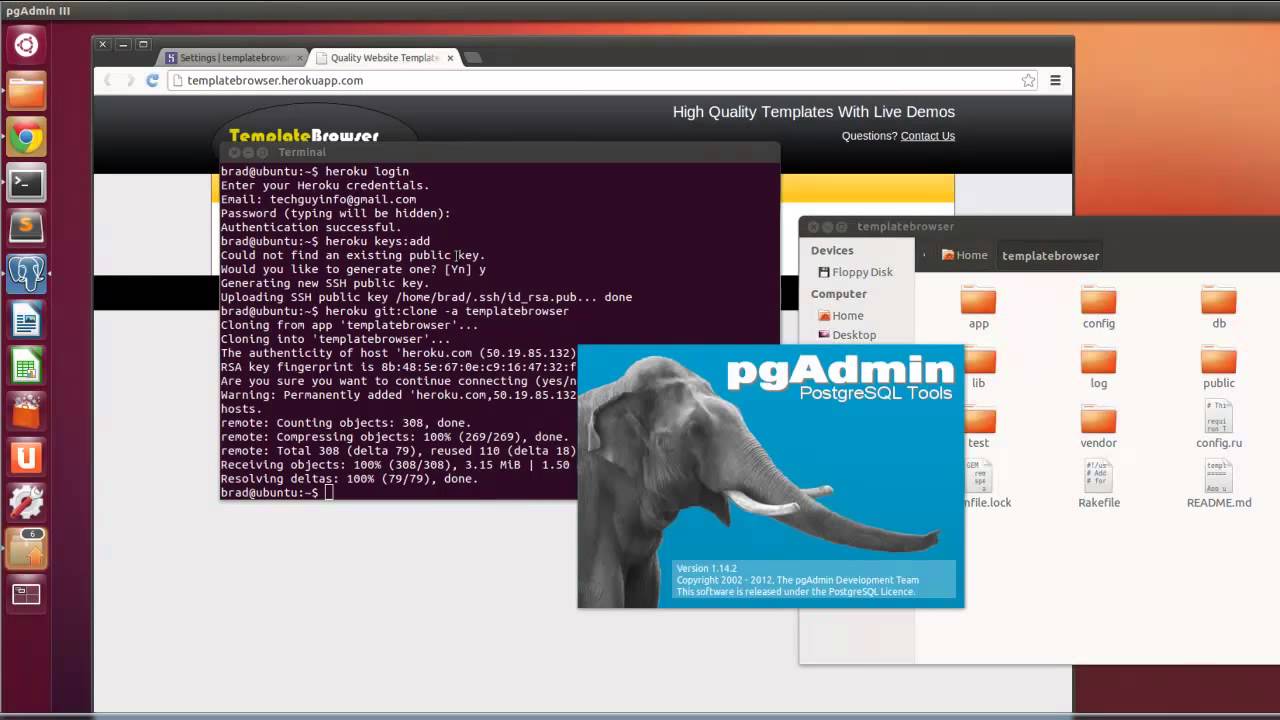Click the "Devices" sidebar heading

tap(832, 250)
